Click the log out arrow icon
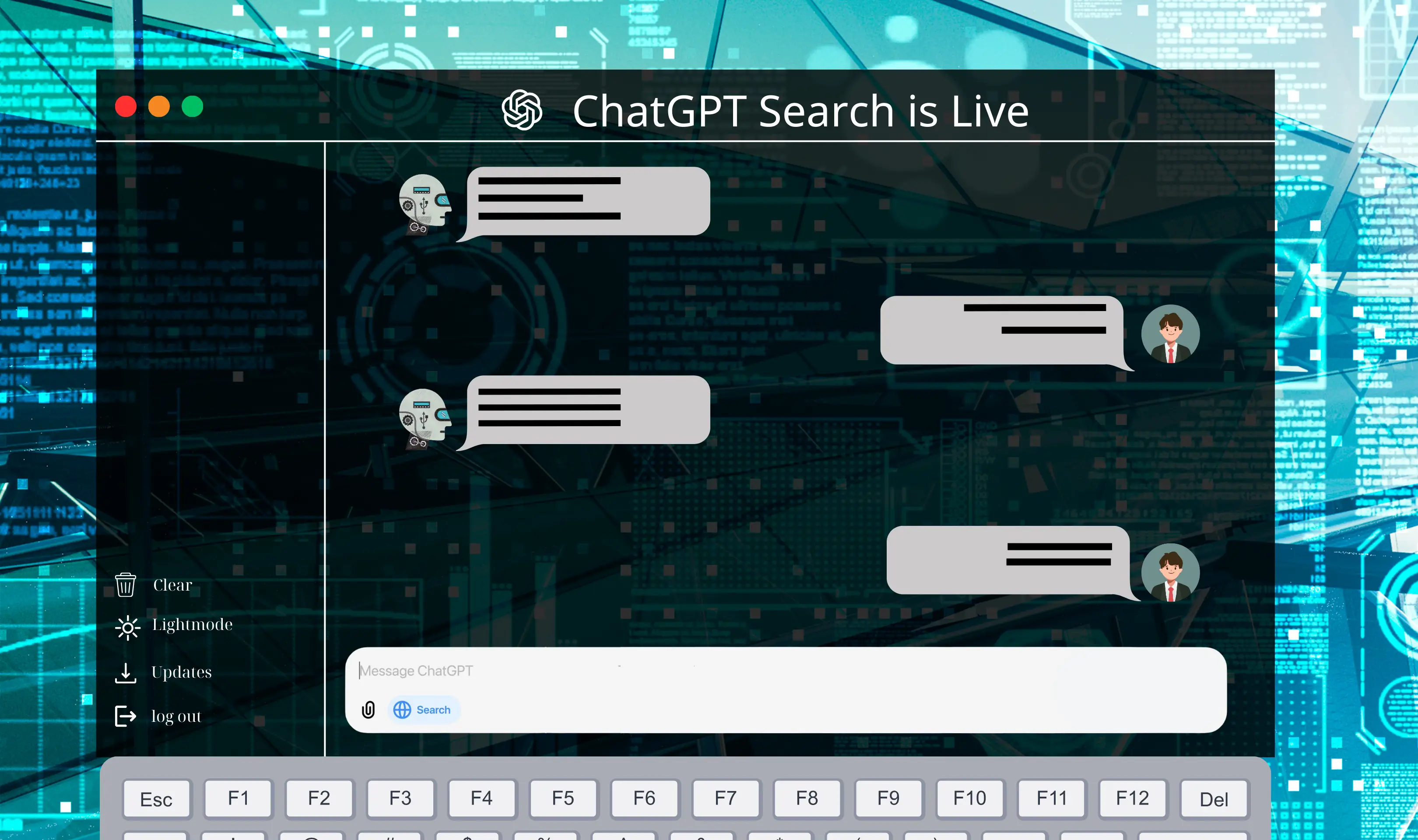Image resolution: width=1418 pixels, height=840 pixels. coord(125,716)
